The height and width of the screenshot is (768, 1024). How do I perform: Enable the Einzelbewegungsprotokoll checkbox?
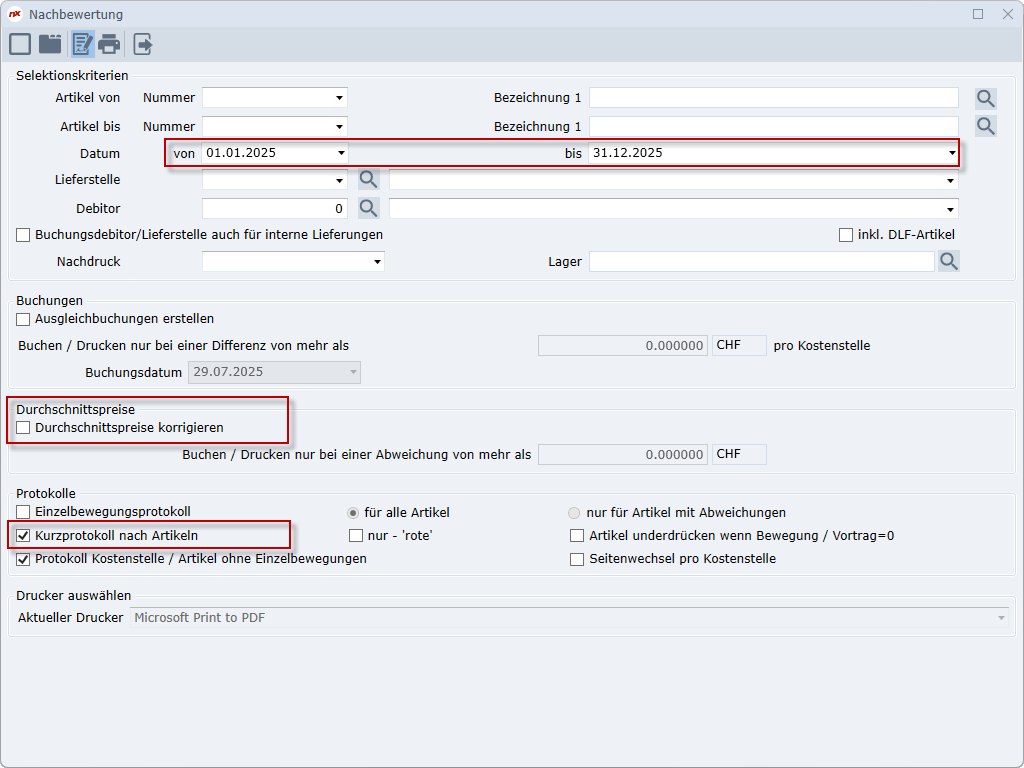24,512
